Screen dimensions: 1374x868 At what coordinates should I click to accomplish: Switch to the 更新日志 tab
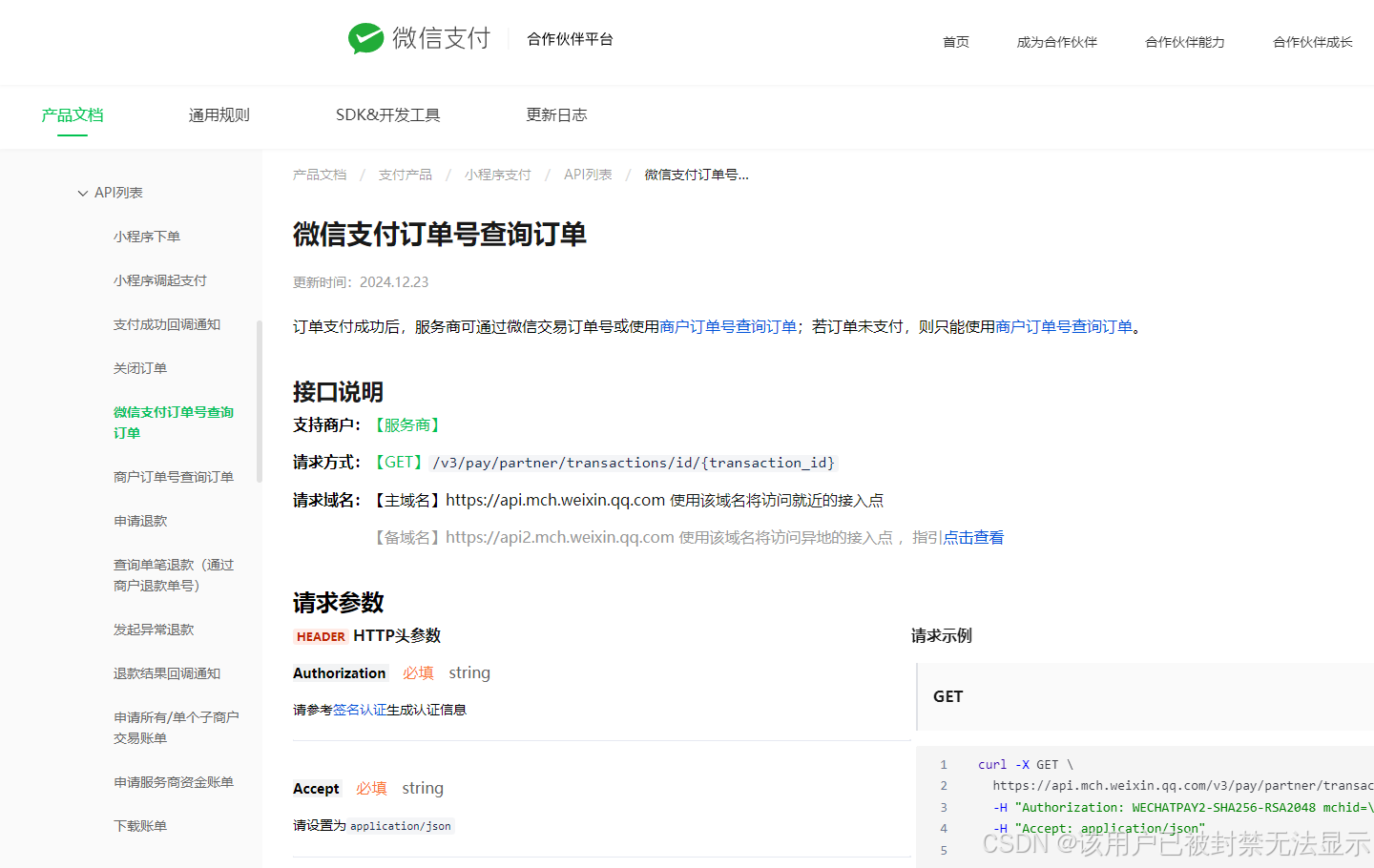[x=557, y=115]
